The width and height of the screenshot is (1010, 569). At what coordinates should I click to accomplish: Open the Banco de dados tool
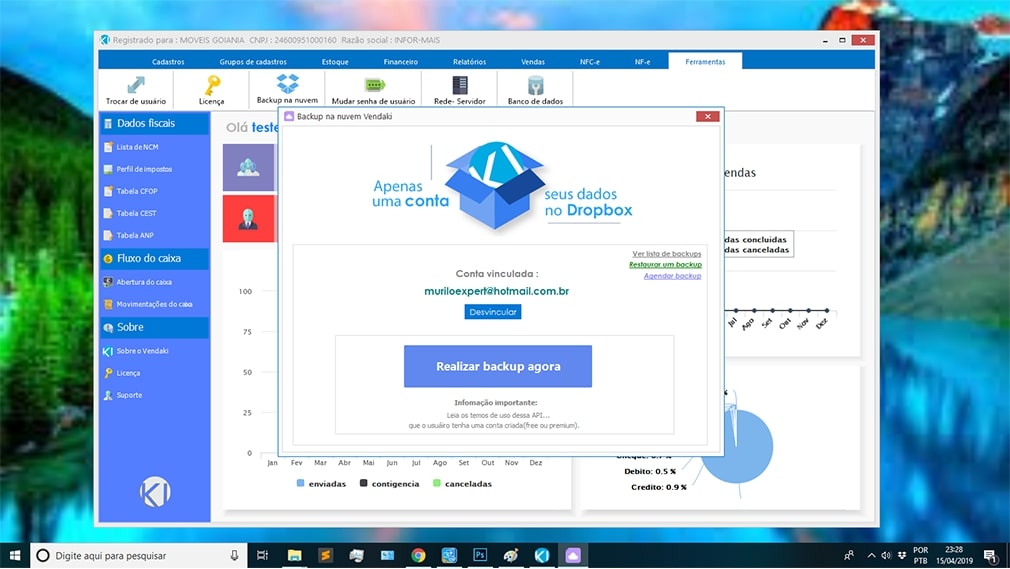tap(535, 86)
